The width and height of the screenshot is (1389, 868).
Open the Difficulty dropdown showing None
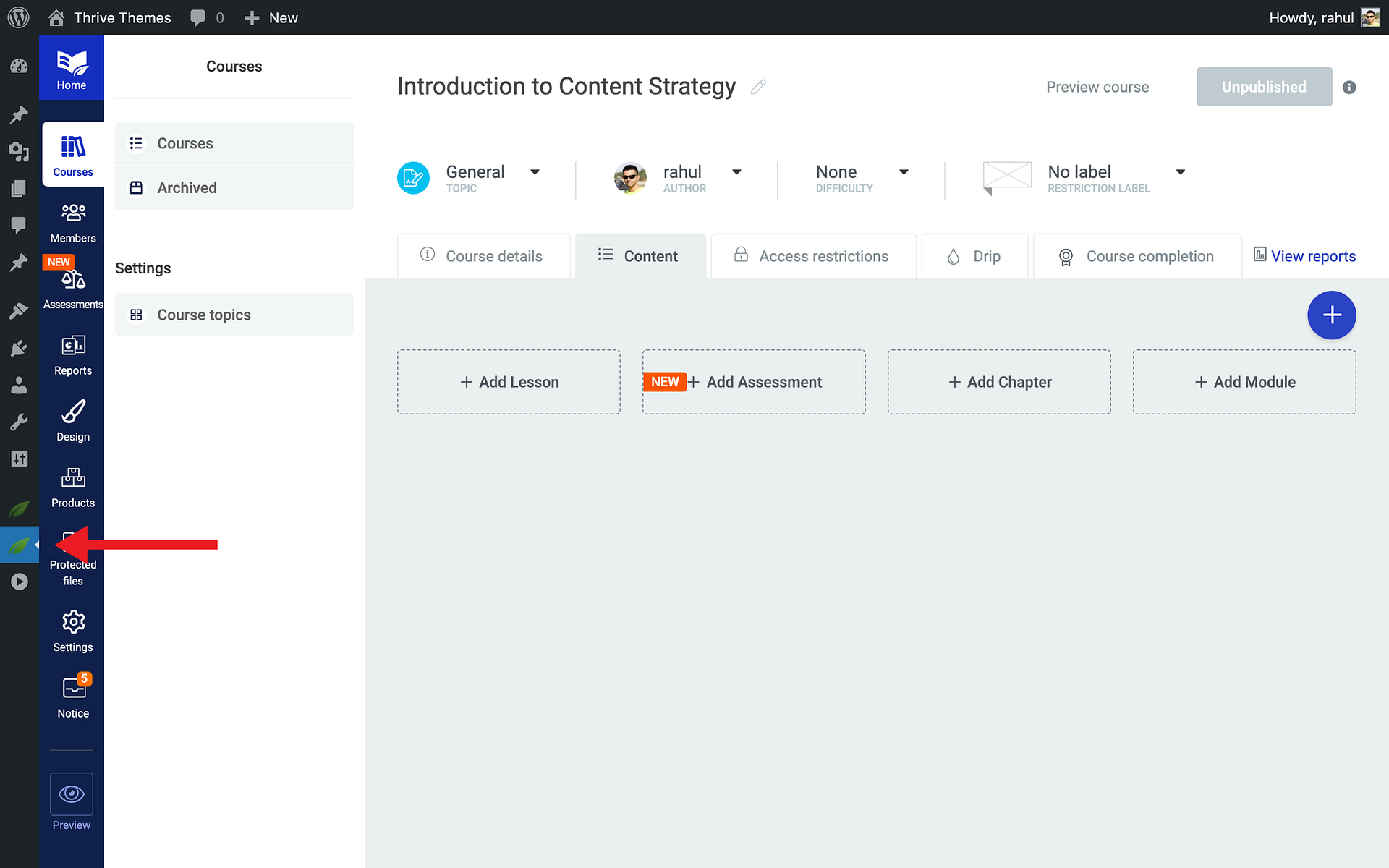904,172
